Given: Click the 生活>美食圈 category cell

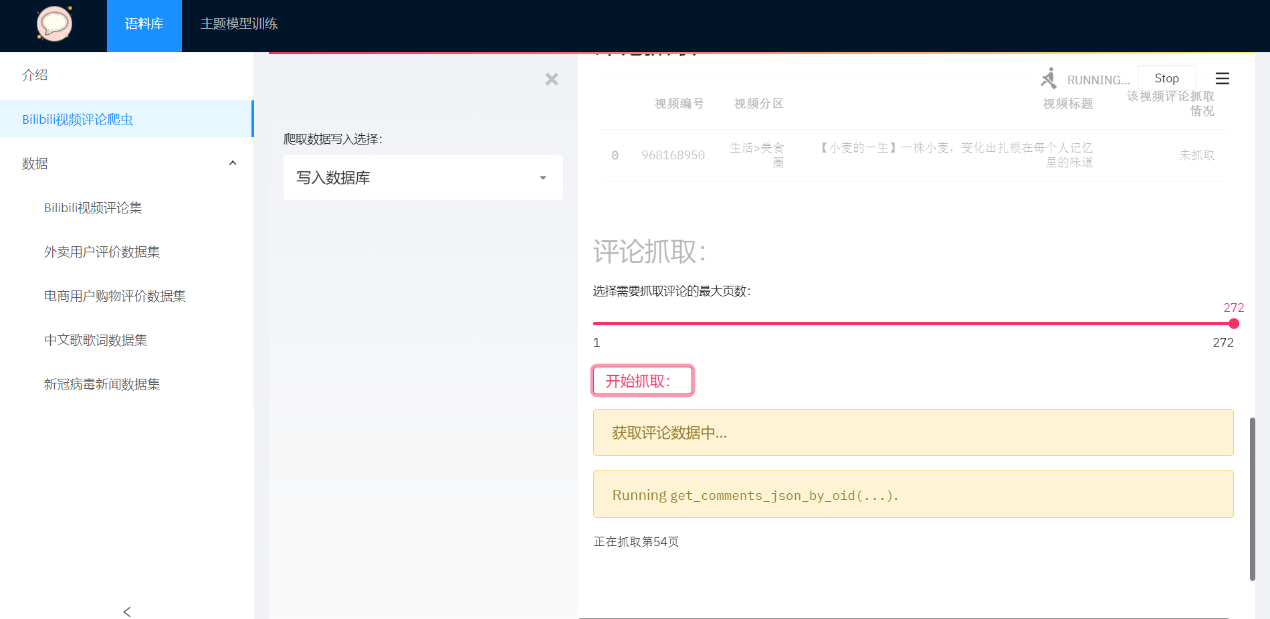Looking at the screenshot, I should click(x=758, y=155).
